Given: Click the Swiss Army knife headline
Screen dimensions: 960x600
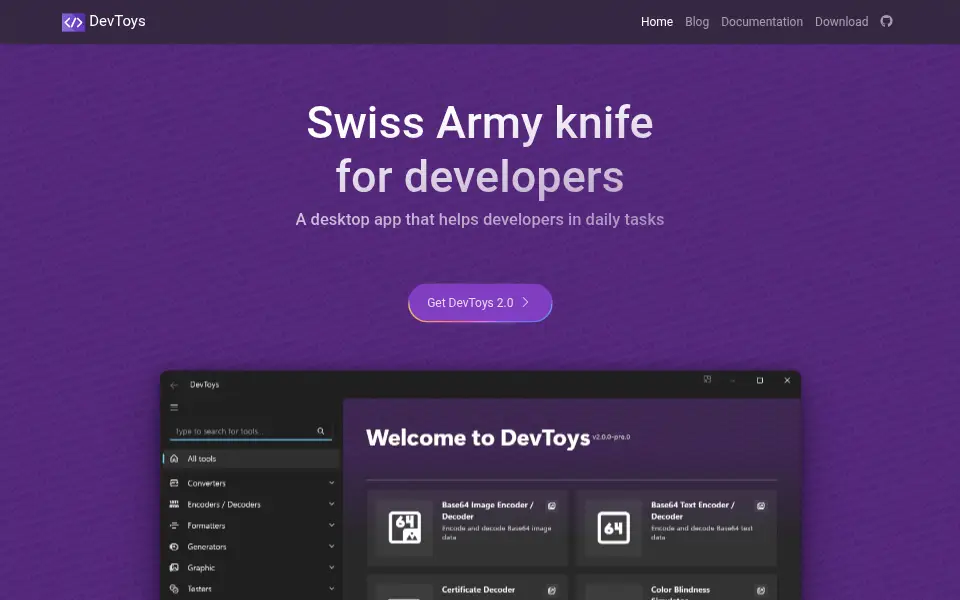Looking at the screenshot, I should [480, 149].
